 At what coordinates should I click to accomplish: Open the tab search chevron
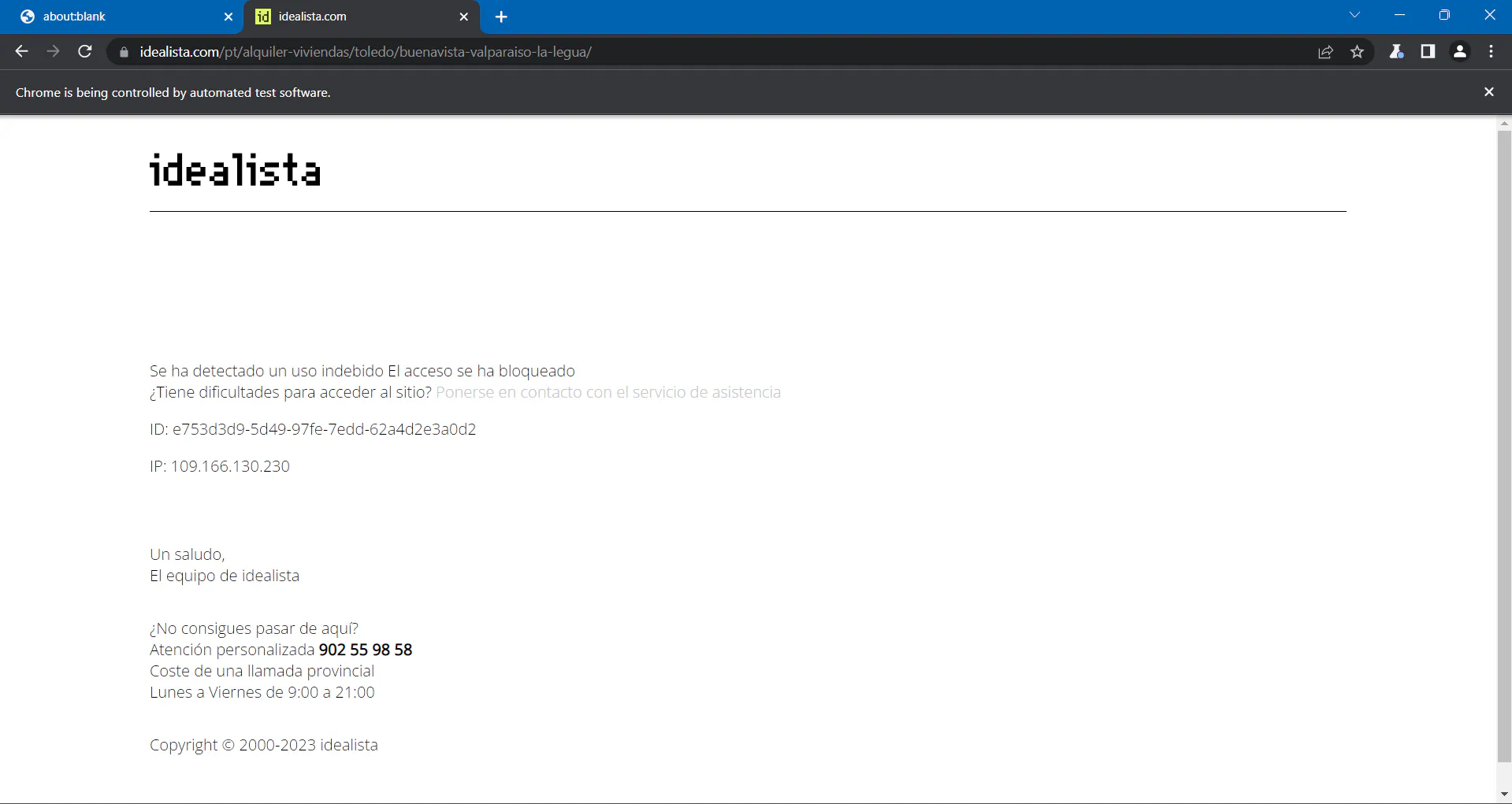[1354, 14]
